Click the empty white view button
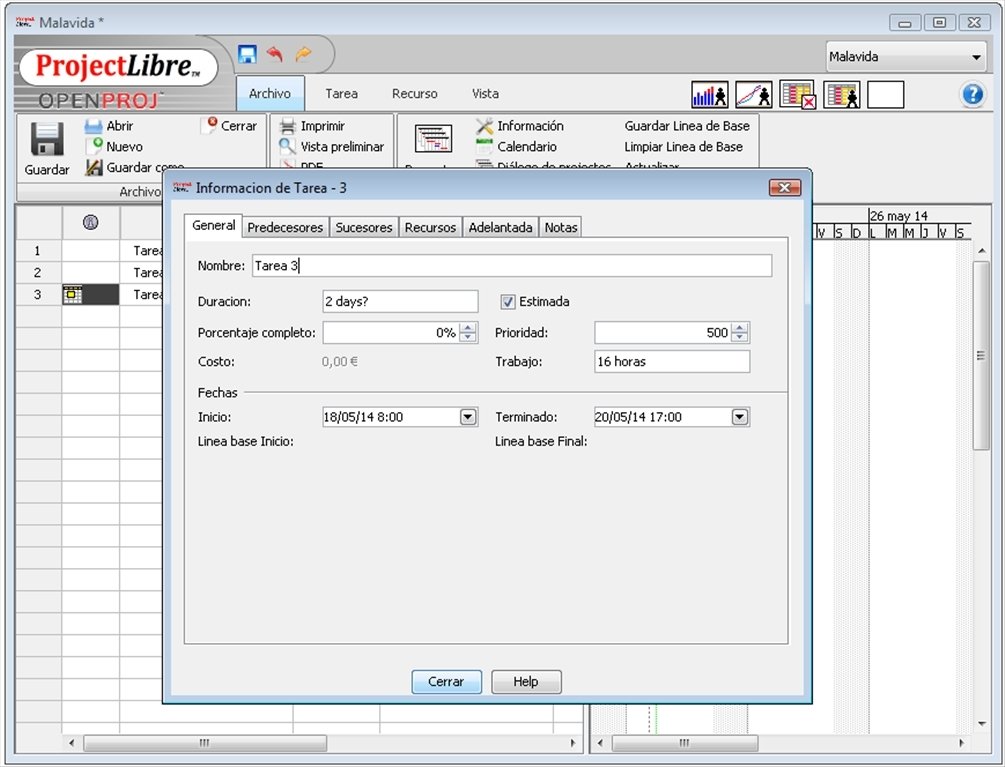The image size is (1005, 767). (x=886, y=95)
